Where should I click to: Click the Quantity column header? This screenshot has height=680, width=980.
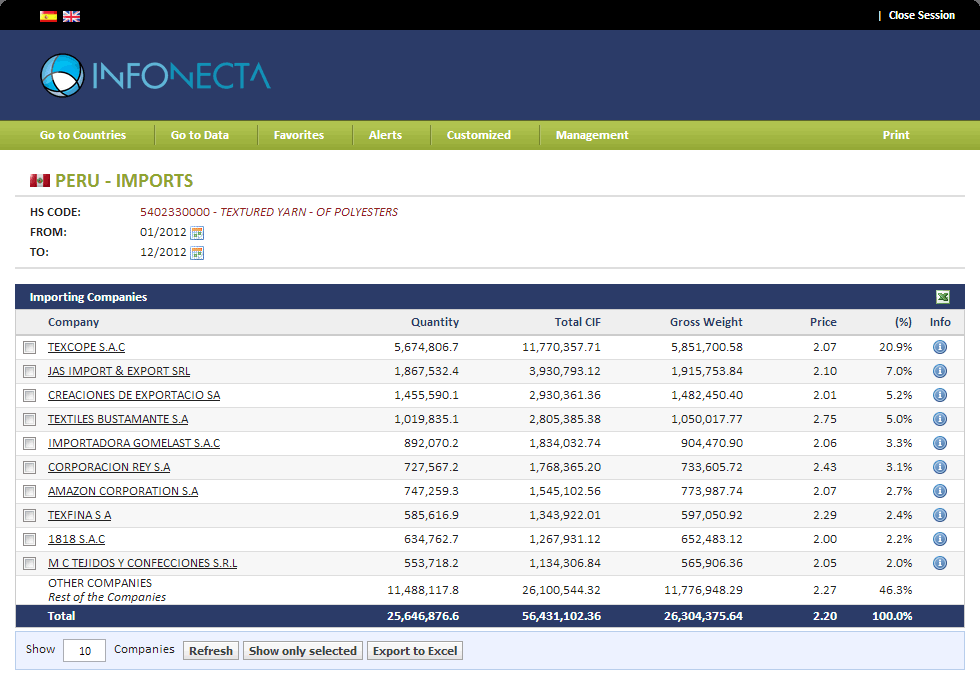point(434,322)
